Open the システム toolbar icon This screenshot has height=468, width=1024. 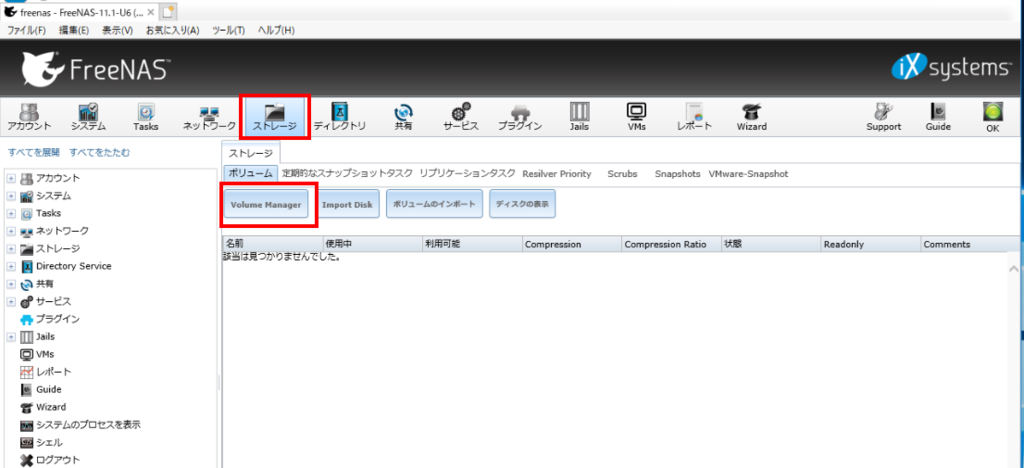(88, 118)
